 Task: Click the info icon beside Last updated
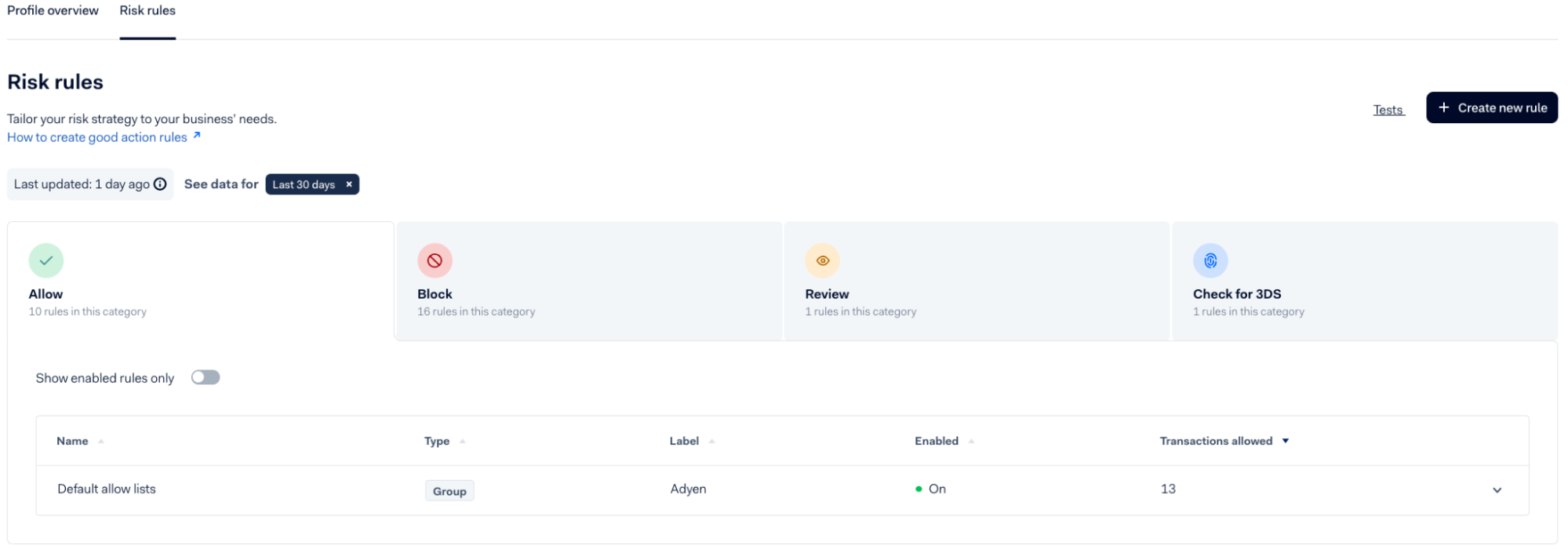(160, 184)
